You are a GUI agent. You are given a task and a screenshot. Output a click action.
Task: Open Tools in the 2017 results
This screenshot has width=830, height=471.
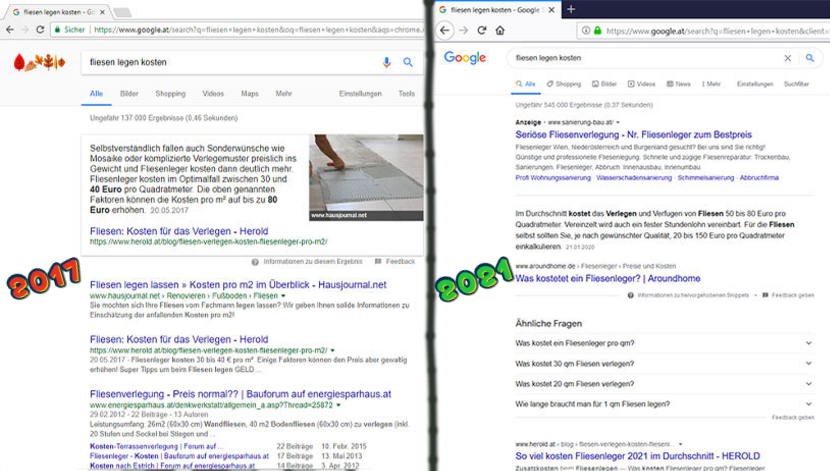[407, 94]
